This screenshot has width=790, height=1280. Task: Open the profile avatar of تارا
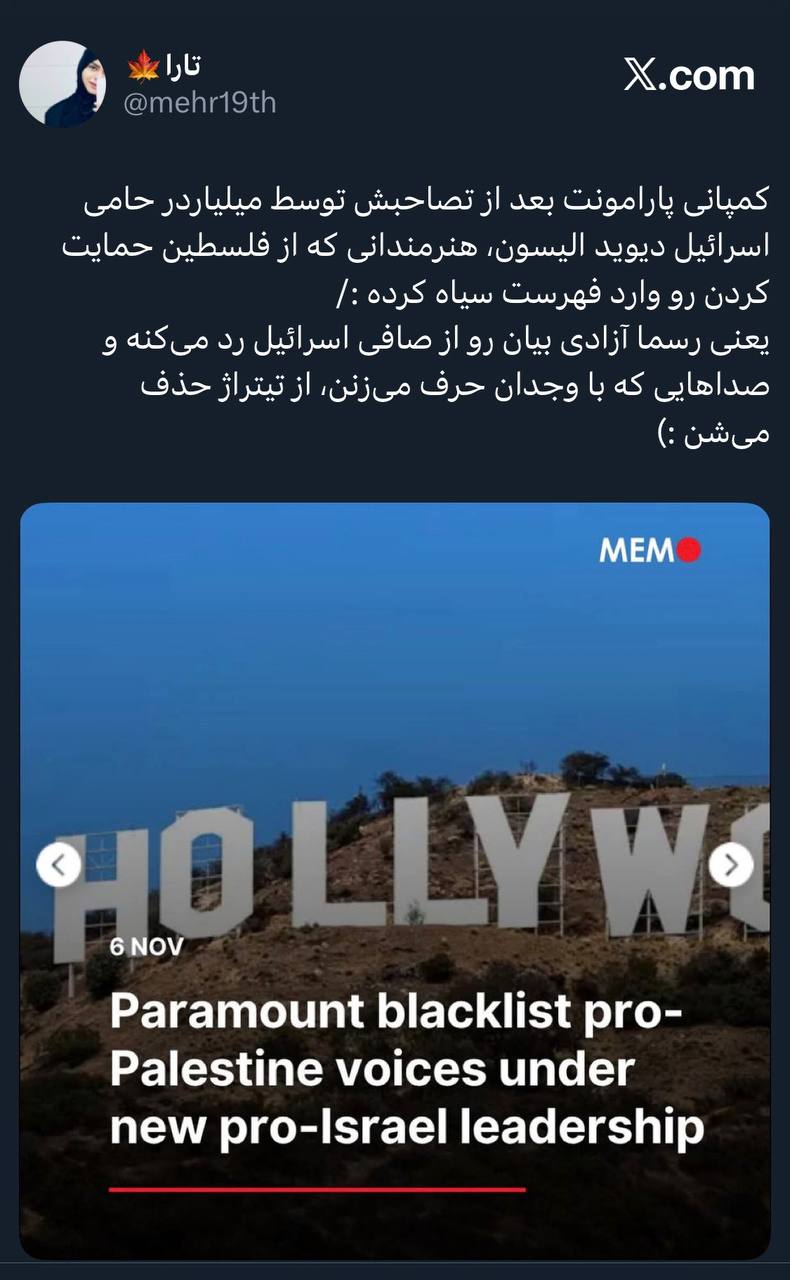pos(62,84)
